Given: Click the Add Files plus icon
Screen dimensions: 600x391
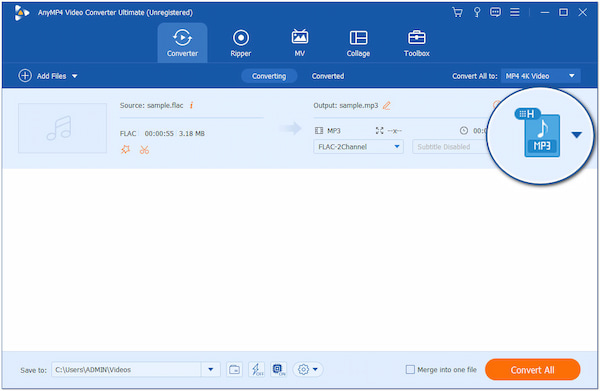Looking at the screenshot, I should click(25, 76).
